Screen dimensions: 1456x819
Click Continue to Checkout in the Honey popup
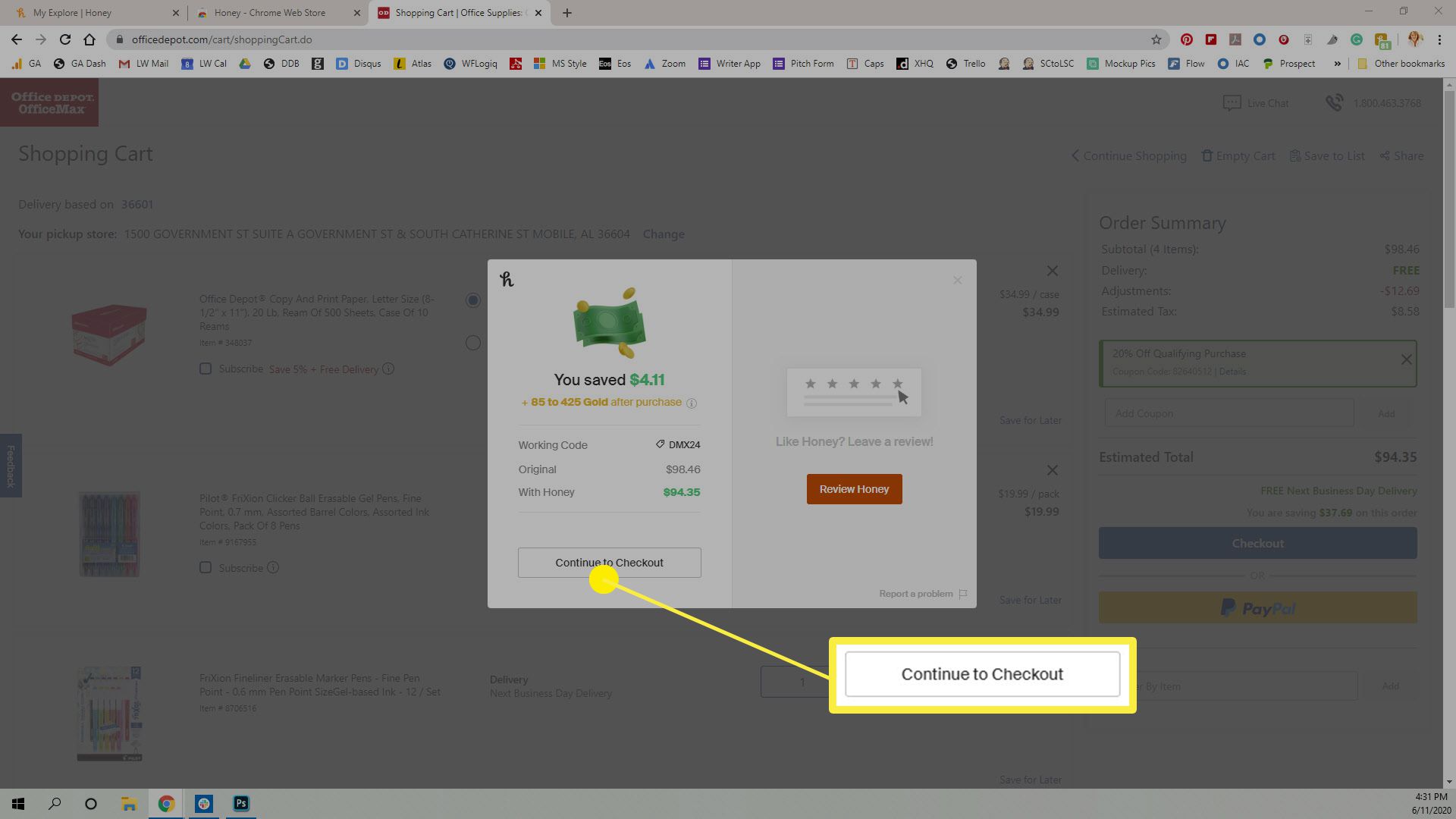609,563
